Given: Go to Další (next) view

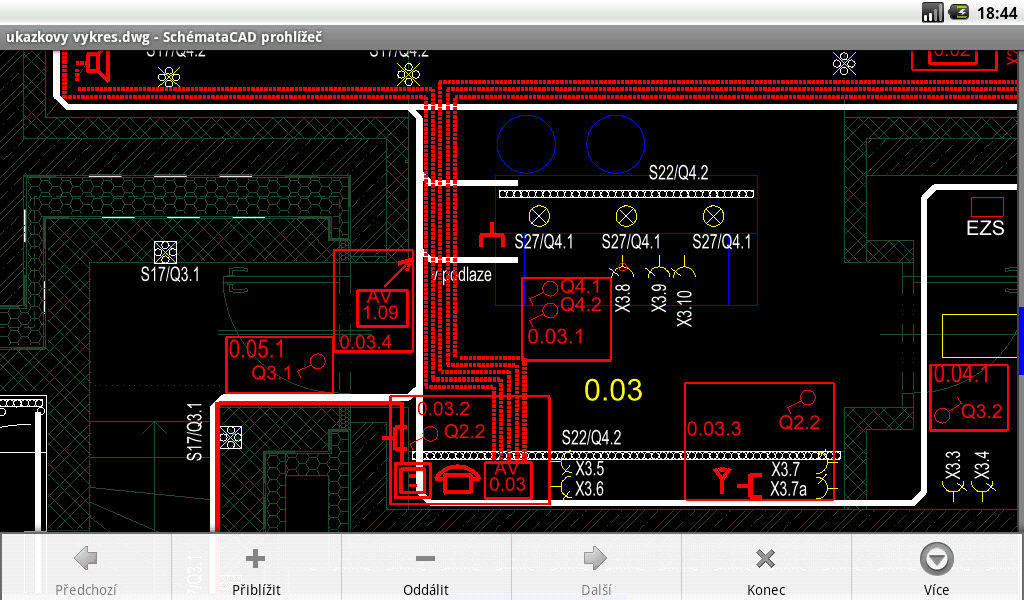Looking at the screenshot, I should coord(596,567).
